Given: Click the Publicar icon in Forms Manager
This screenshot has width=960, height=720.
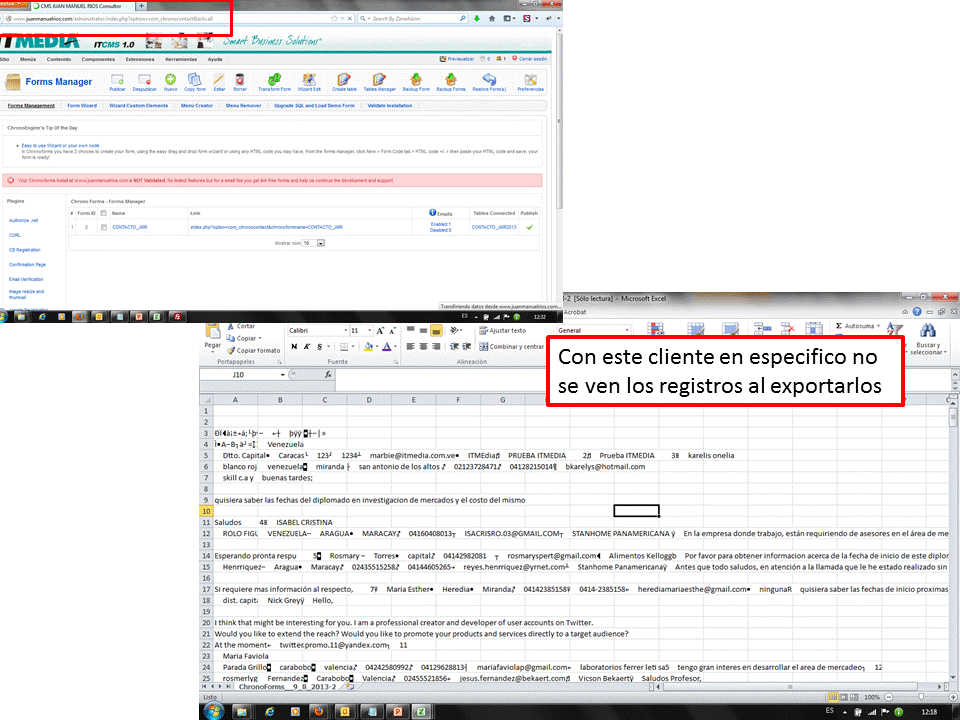Looking at the screenshot, I should point(117,82).
